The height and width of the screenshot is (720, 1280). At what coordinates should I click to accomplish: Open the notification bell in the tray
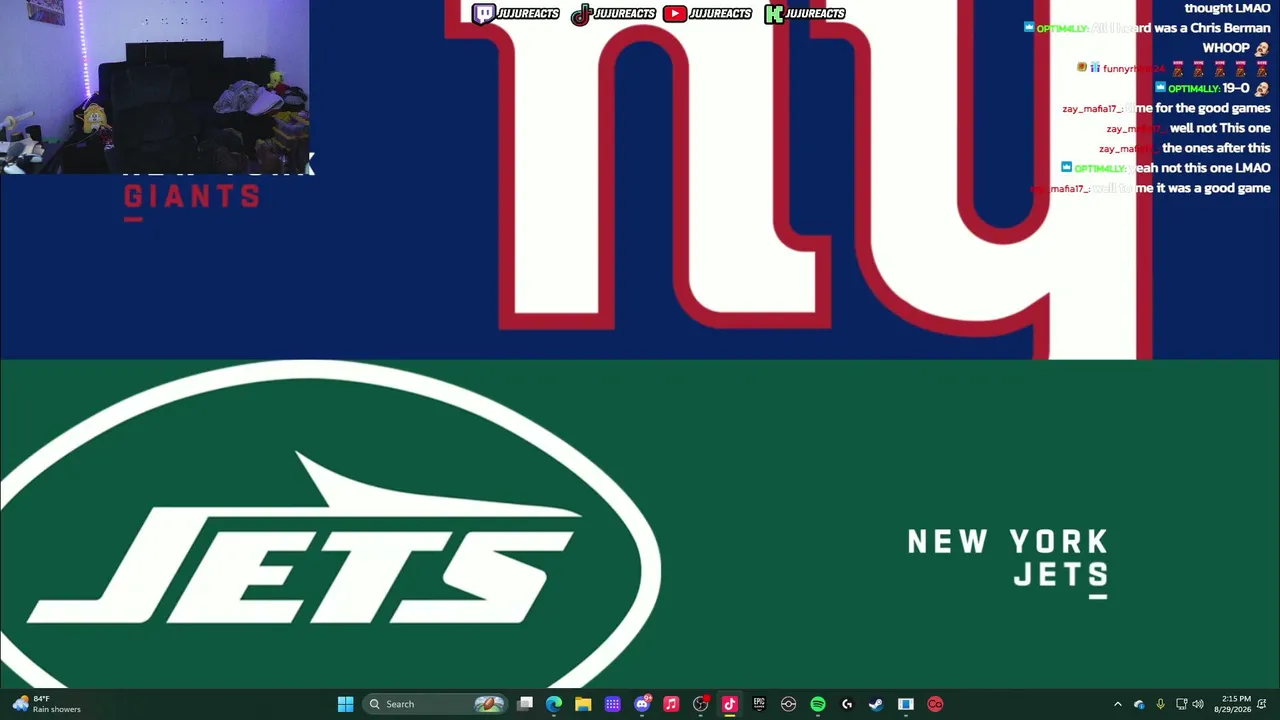click(1262, 704)
